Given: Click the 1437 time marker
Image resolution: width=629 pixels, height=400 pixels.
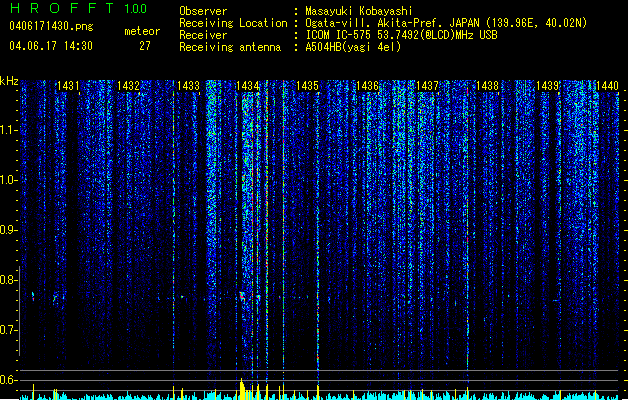Looking at the screenshot, I should [x=427, y=86].
